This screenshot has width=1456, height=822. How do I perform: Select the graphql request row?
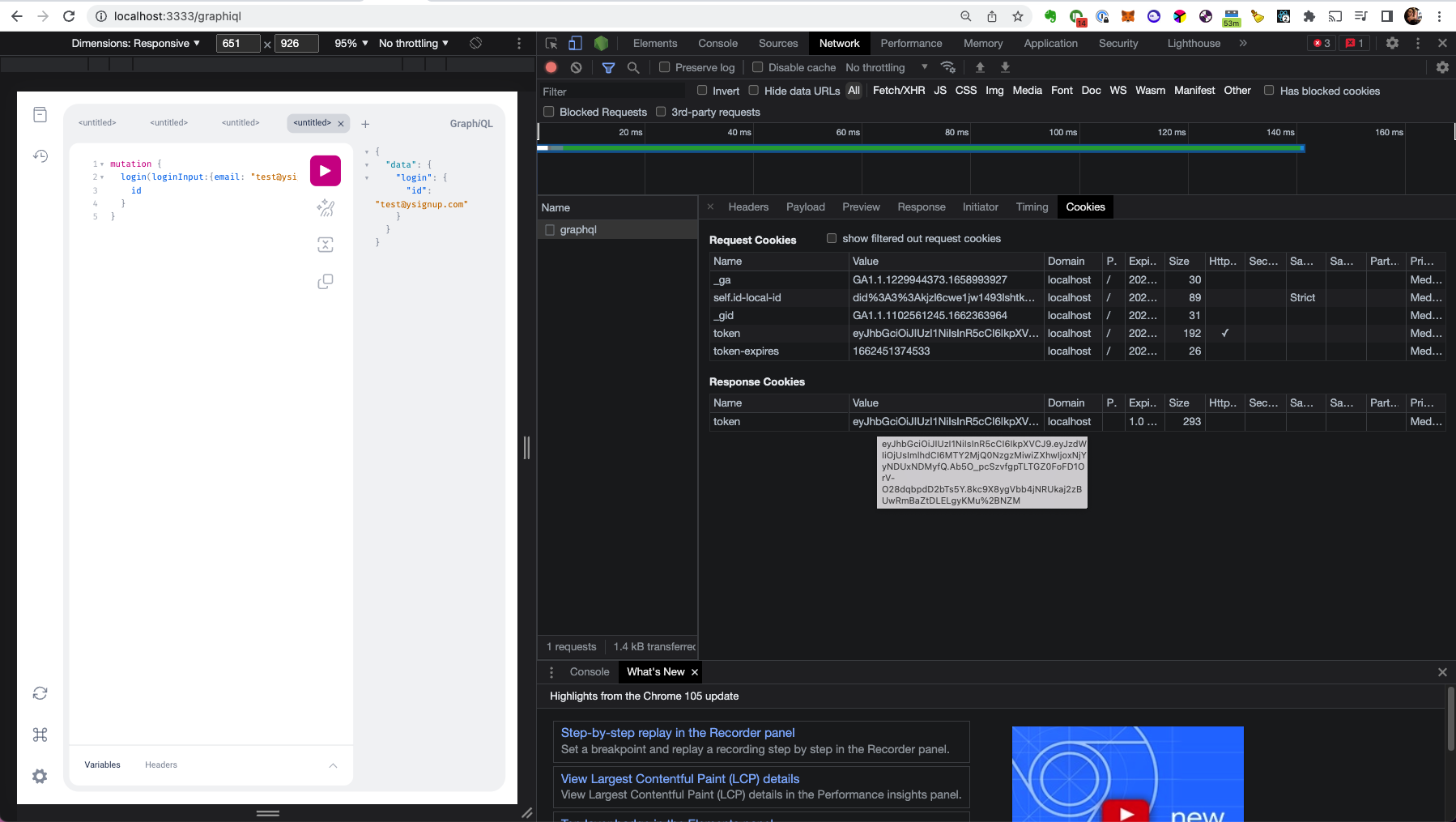(618, 230)
